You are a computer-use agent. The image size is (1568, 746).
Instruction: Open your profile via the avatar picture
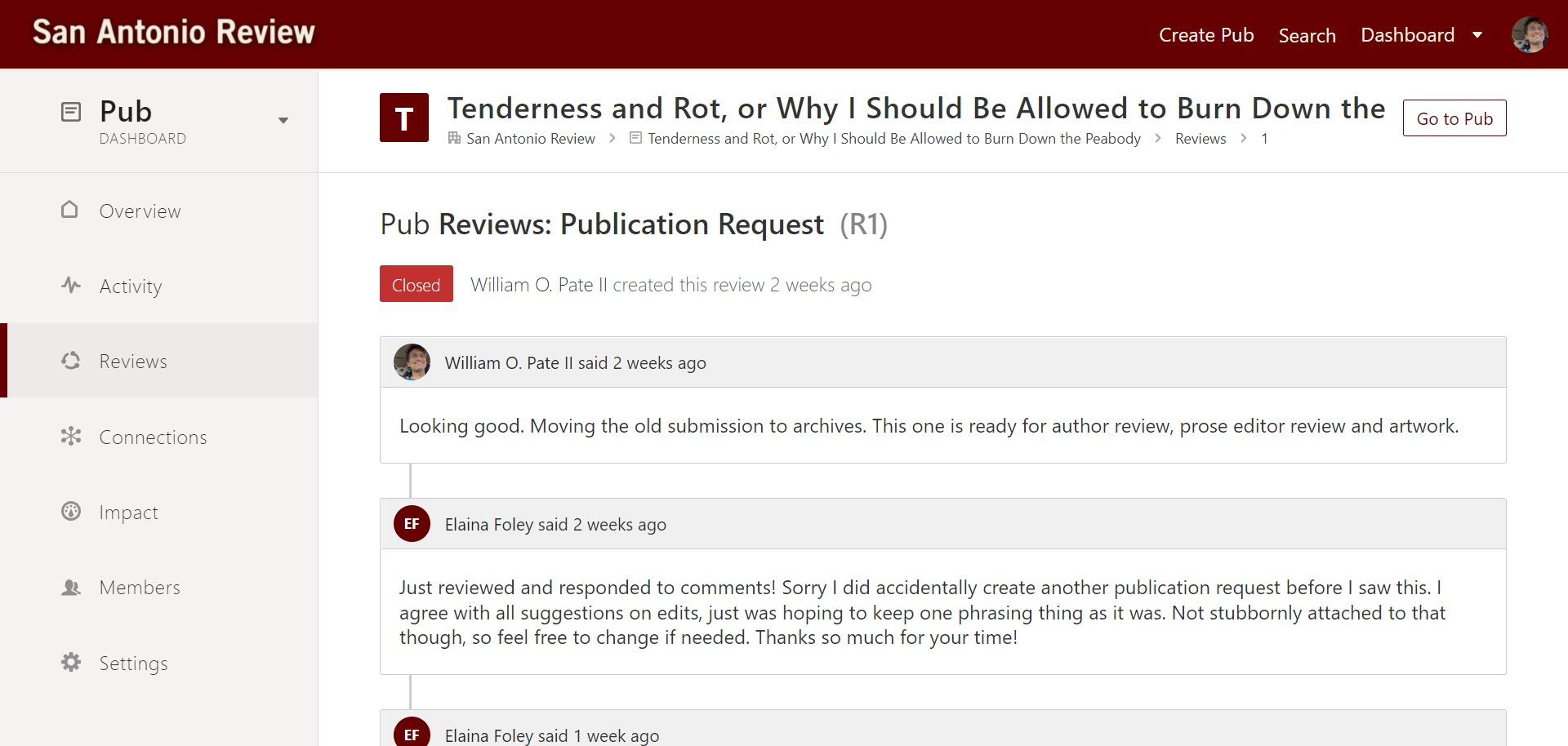(x=1531, y=34)
